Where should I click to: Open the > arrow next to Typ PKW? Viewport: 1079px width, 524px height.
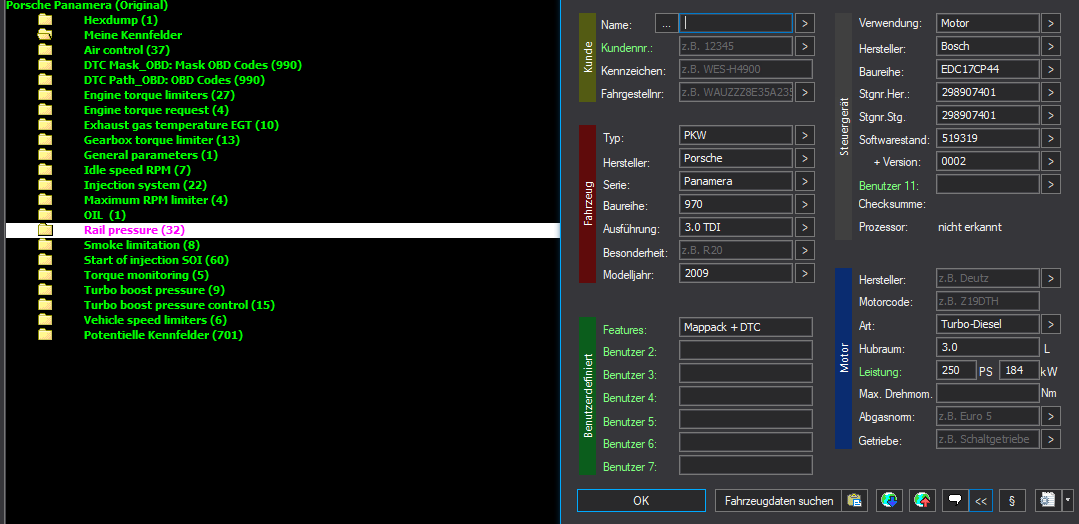point(805,135)
